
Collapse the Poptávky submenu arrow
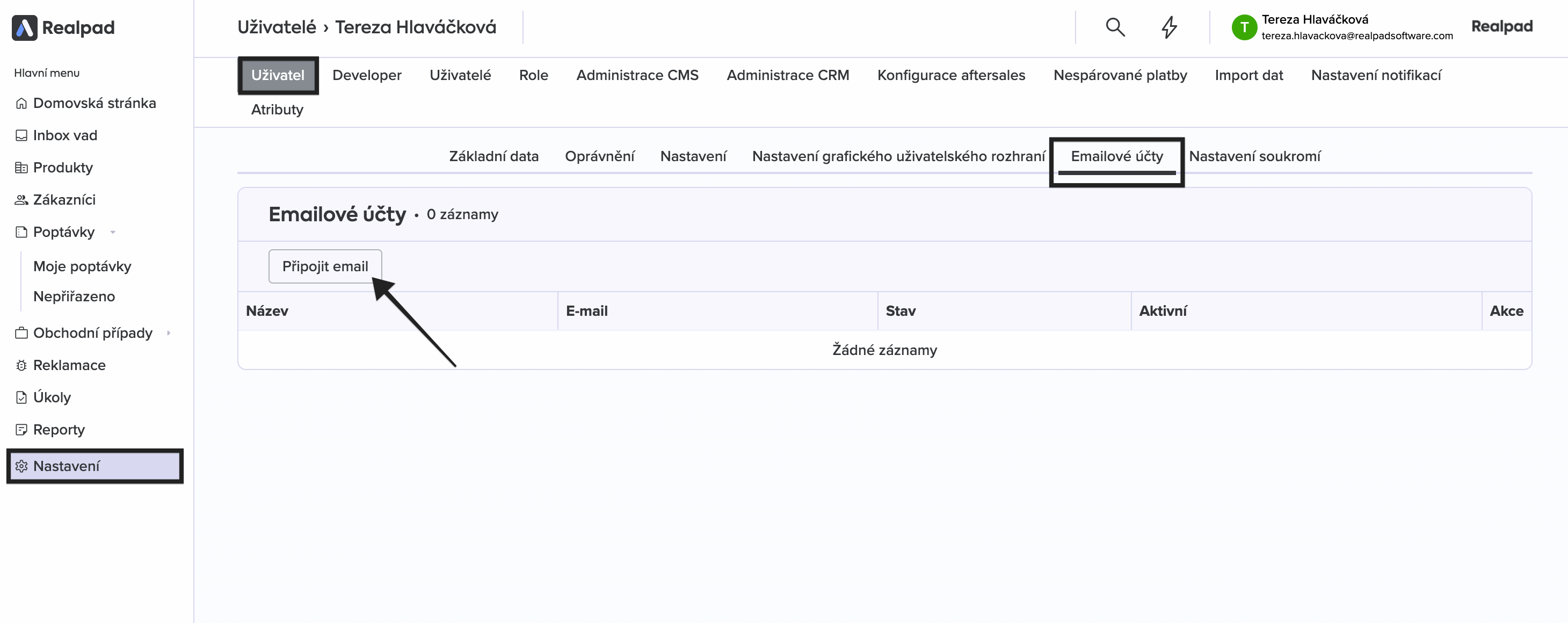(x=113, y=232)
